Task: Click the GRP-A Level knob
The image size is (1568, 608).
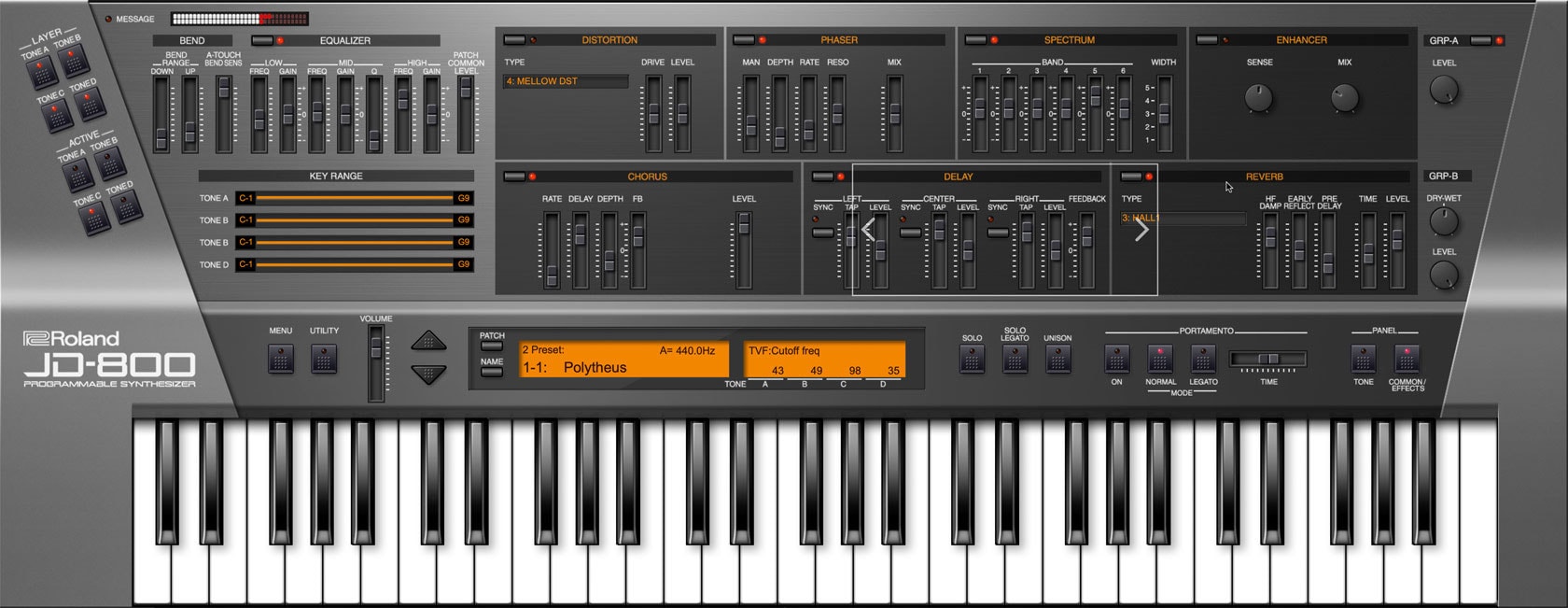Action: pyautogui.click(x=1444, y=90)
